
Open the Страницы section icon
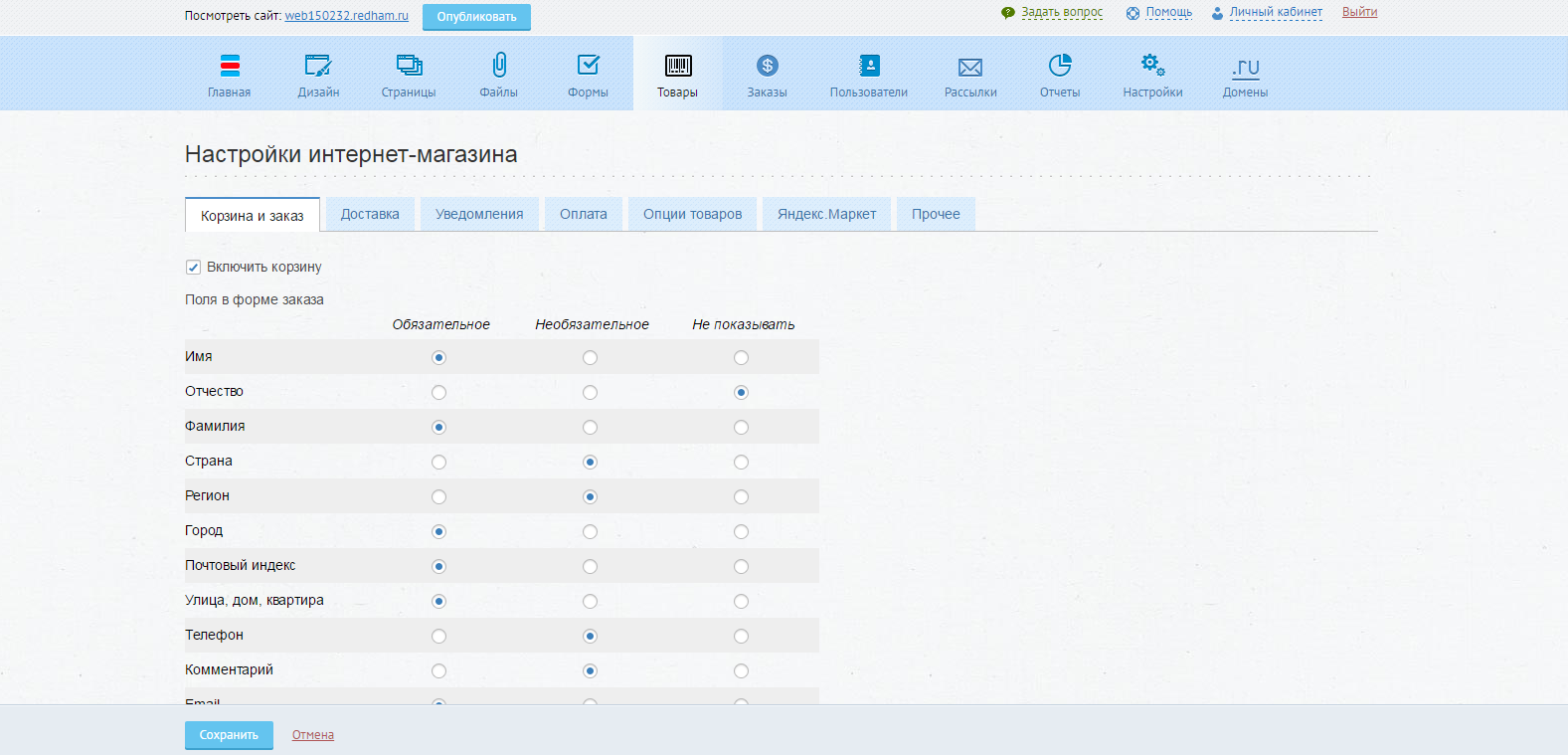(409, 66)
